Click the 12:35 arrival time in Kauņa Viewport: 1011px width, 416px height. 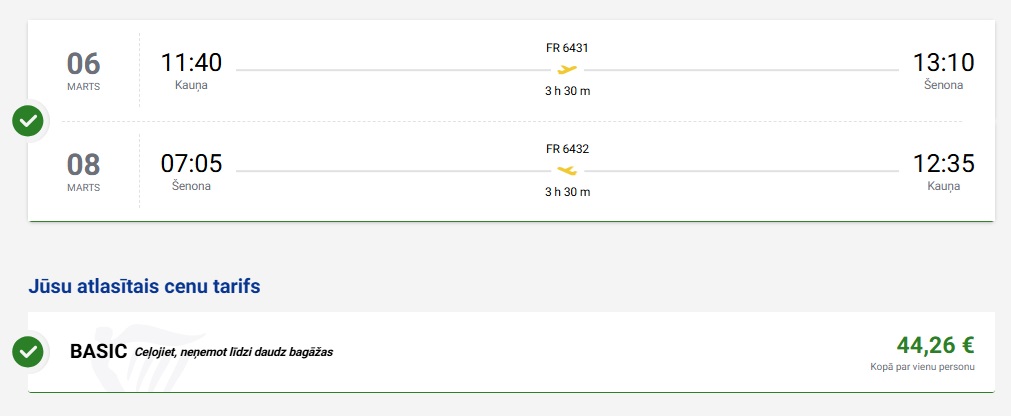coord(943,164)
